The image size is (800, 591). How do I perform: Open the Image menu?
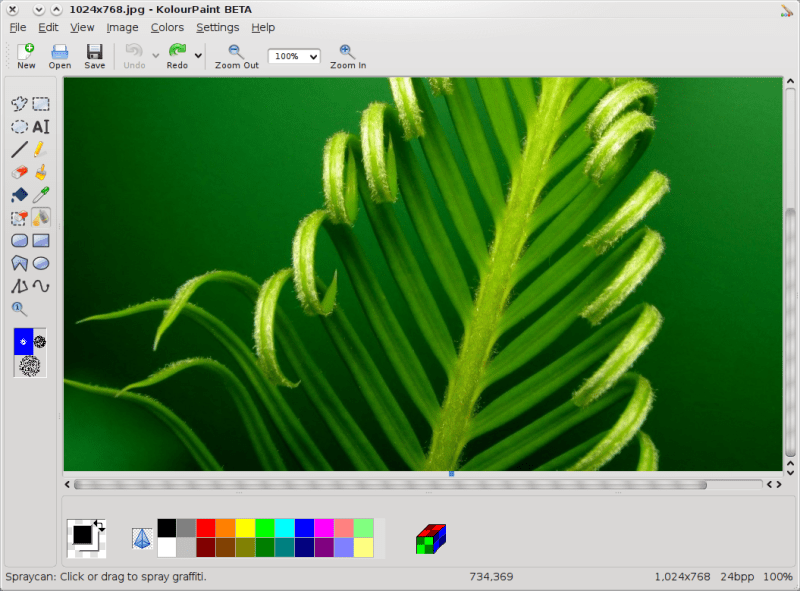[122, 27]
